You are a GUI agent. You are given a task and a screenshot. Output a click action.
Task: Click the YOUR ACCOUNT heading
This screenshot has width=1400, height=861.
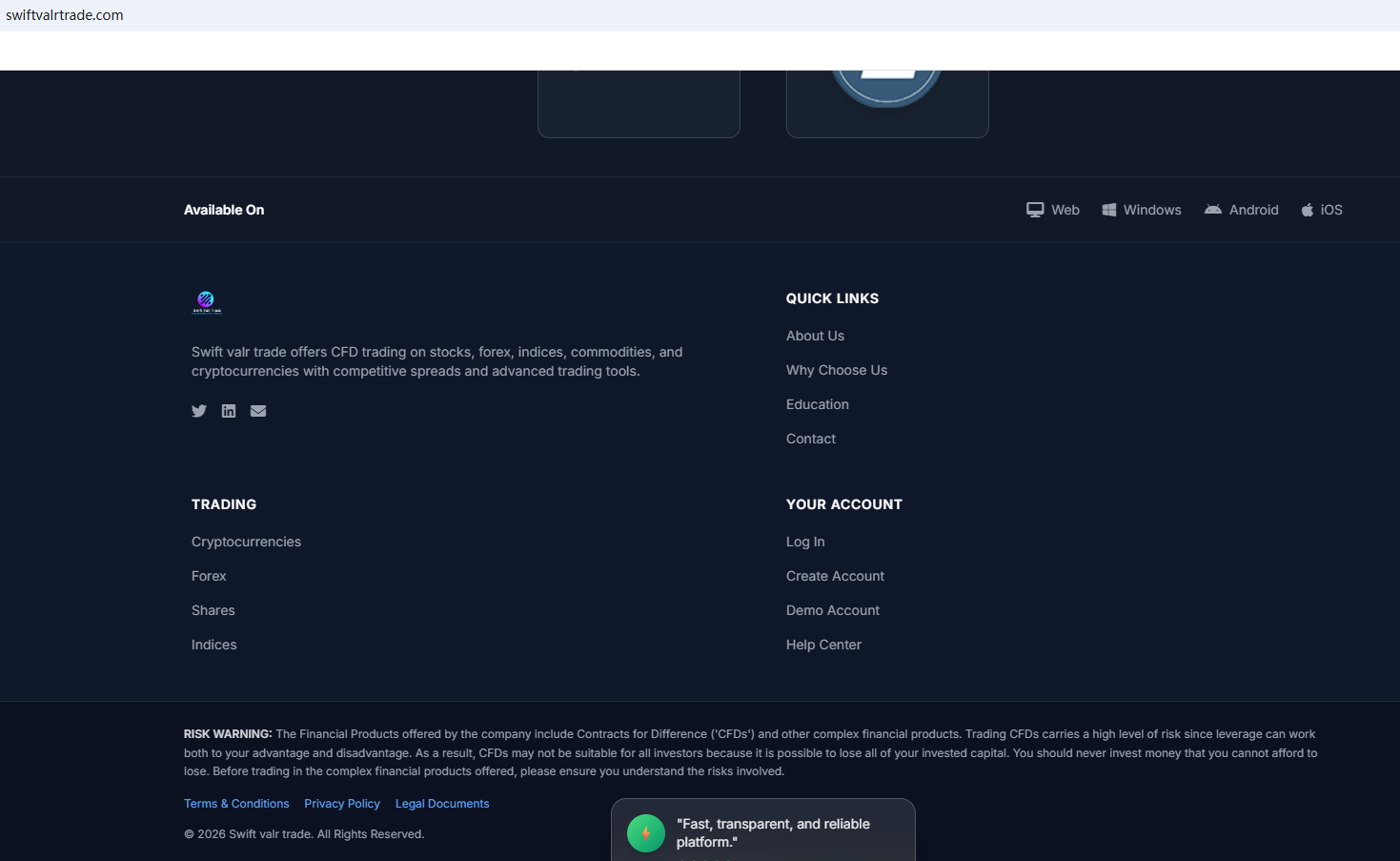[x=844, y=504]
